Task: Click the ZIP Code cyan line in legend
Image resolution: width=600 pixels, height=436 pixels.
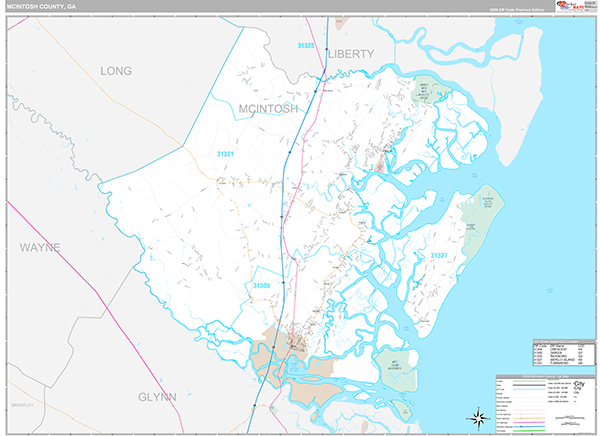Action: click(529, 389)
